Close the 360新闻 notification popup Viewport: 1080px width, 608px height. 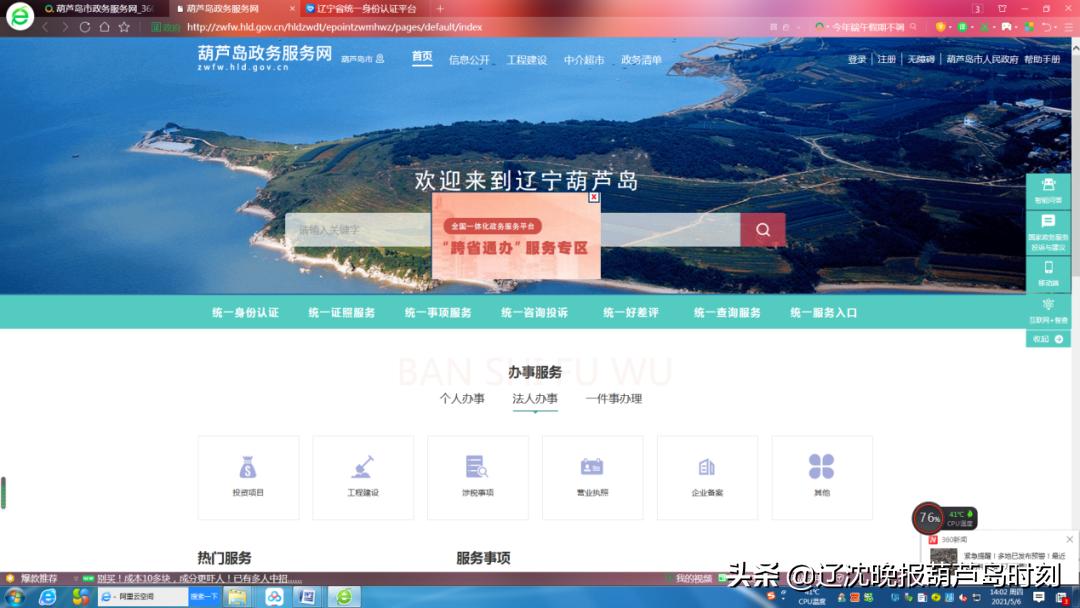coord(1069,540)
